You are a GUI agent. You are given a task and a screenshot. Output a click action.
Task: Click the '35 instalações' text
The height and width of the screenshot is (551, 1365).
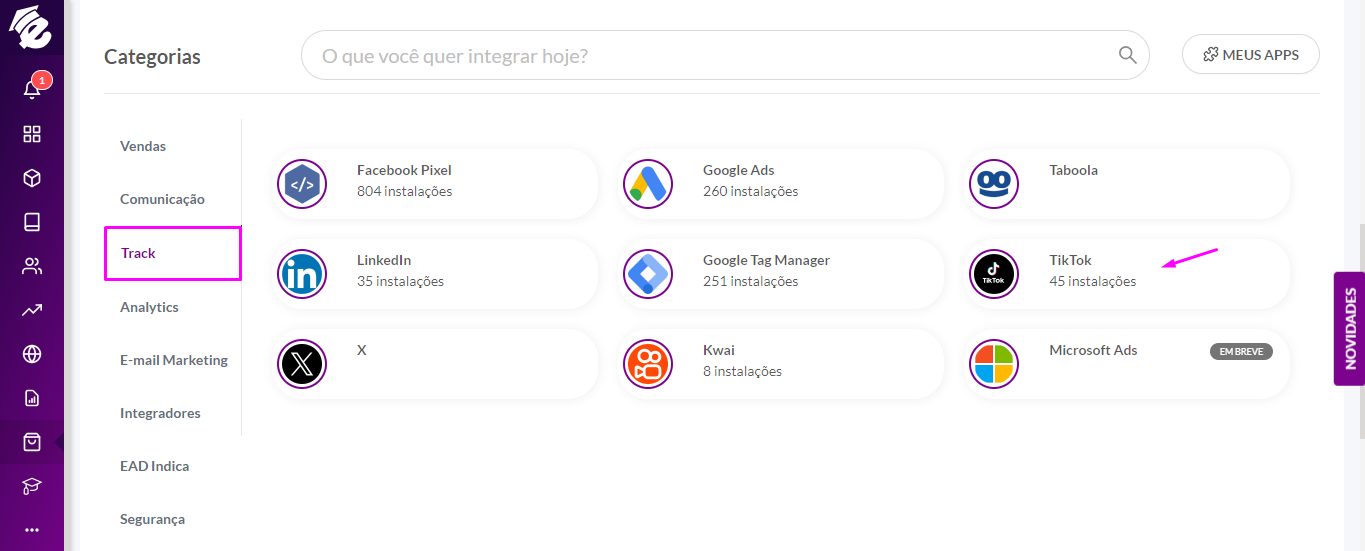coord(400,281)
